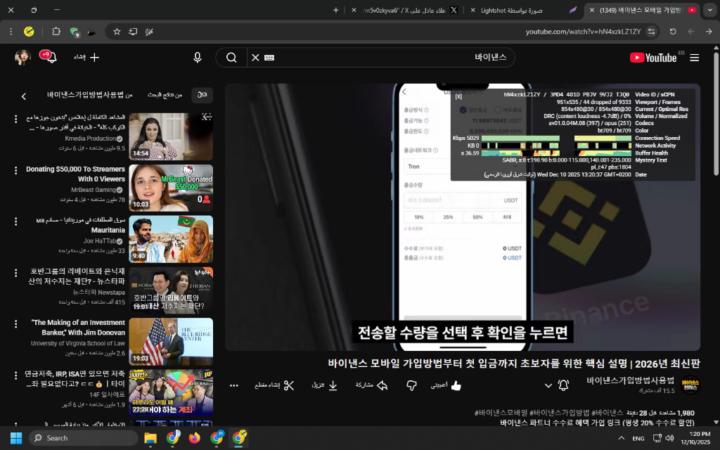
Task: Select the 'الكل' filter chip
Action: pyautogui.click(x=202, y=95)
